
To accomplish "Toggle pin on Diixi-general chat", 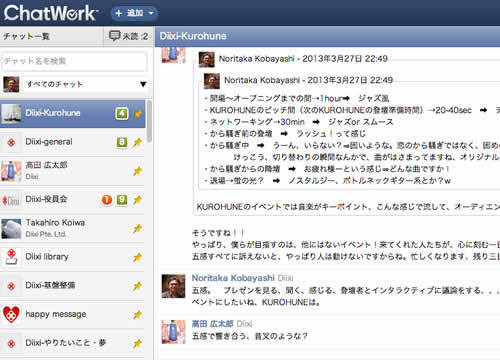I will click(138, 142).
